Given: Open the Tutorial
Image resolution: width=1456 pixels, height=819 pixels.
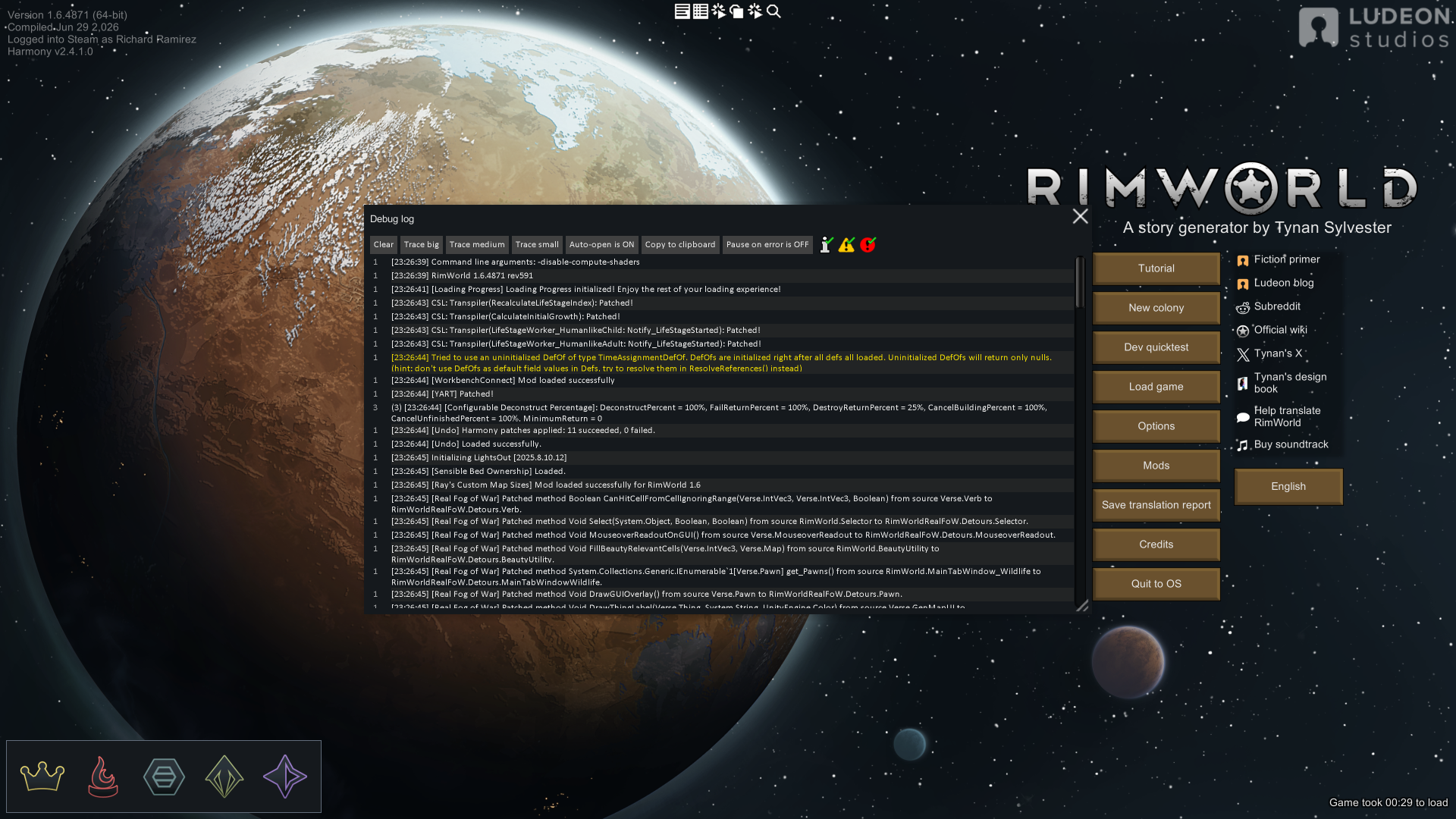Looking at the screenshot, I should coord(1156,268).
